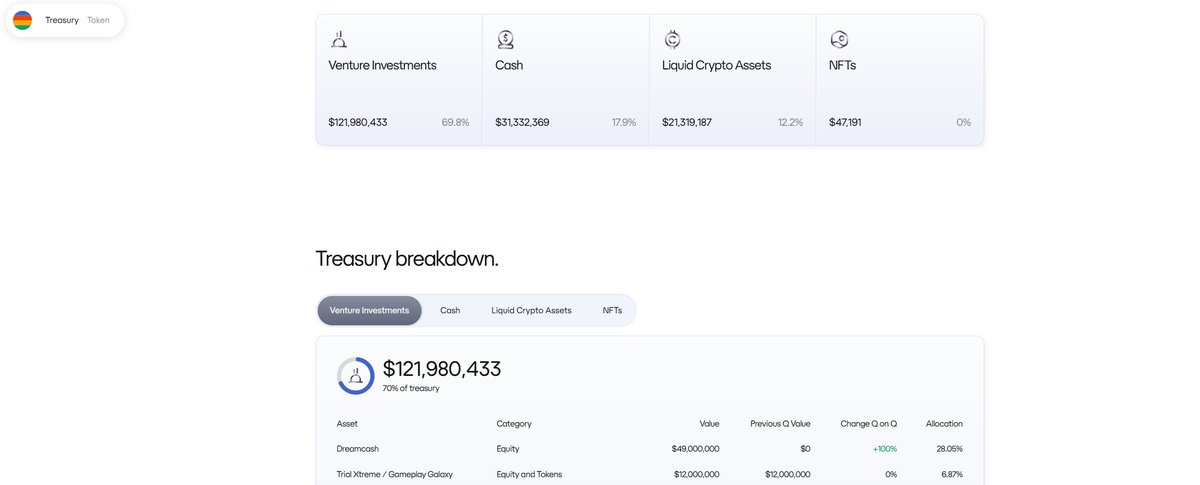
Task: Click the 69.8% venture percentage
Action: point(455,122)
